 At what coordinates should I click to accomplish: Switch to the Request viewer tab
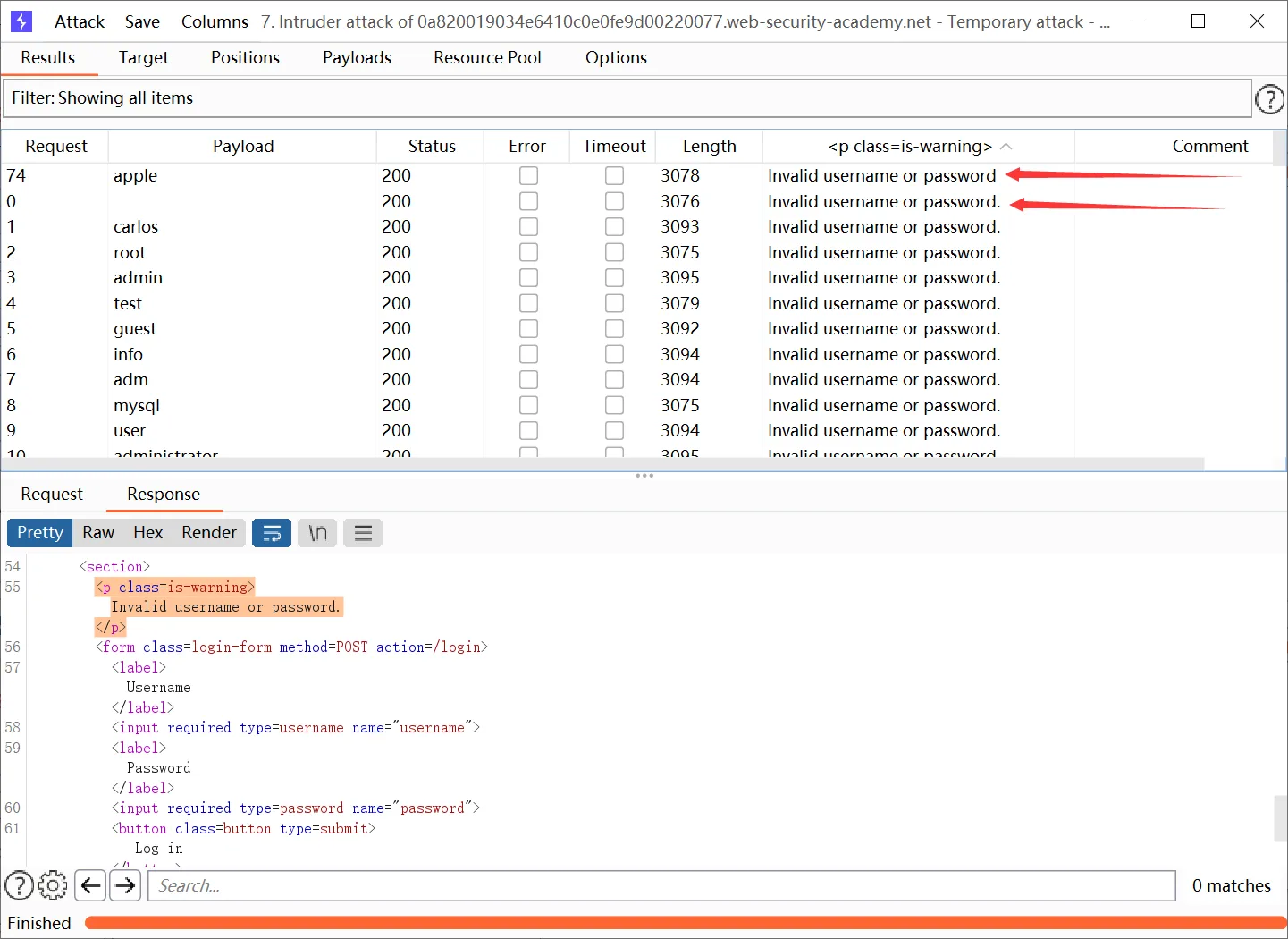point(52,494)
